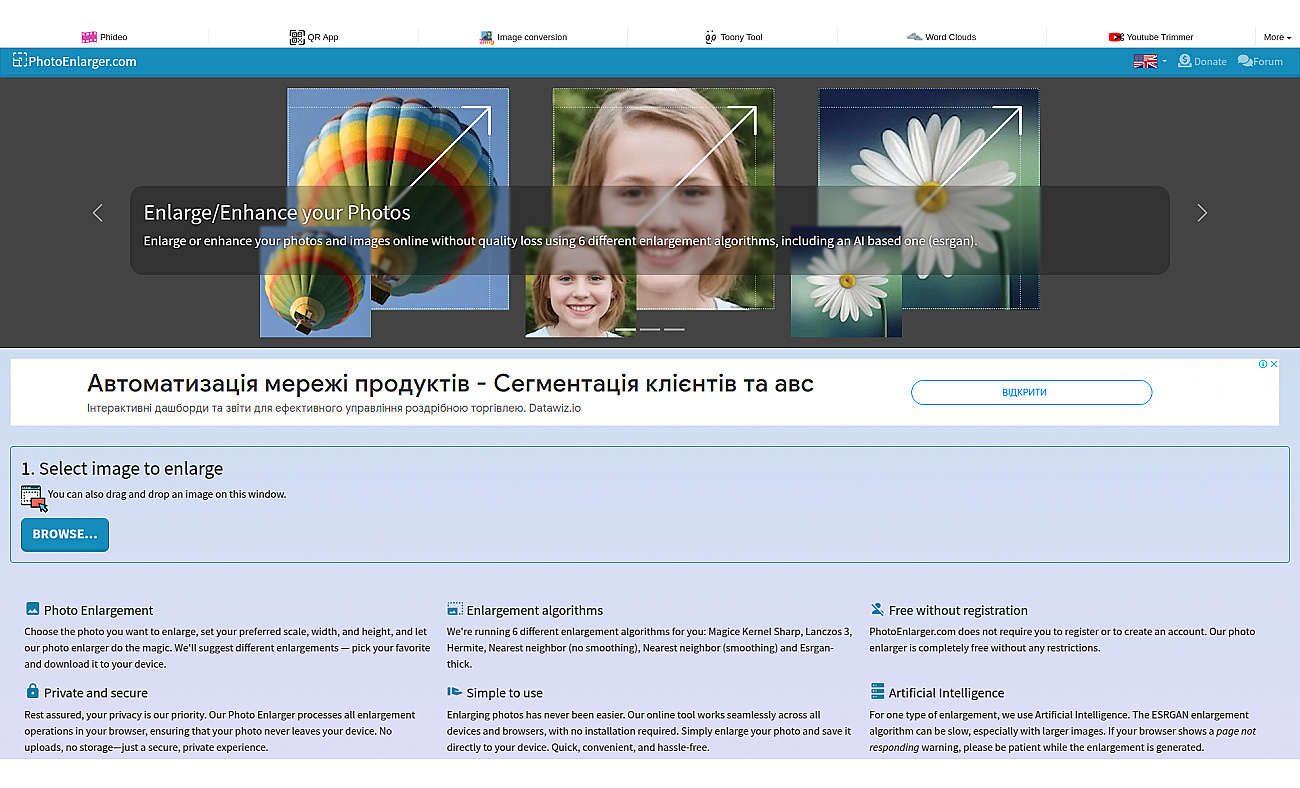
Task: Click the 'Artificial Intelligence' heading text
Action: [946, 693]
